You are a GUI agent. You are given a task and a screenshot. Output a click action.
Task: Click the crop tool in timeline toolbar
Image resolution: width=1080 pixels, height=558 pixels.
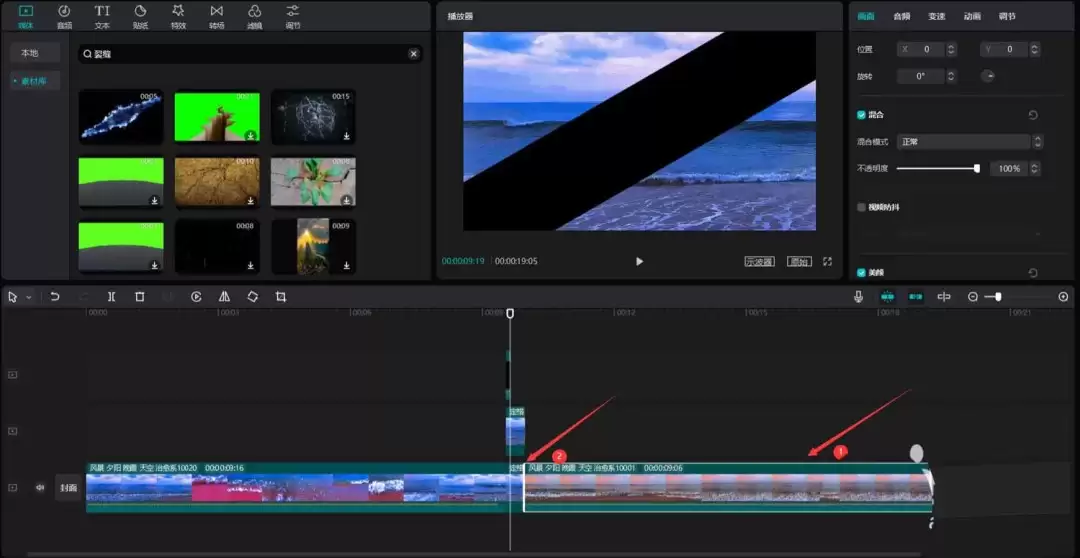(x=281, y=297)
